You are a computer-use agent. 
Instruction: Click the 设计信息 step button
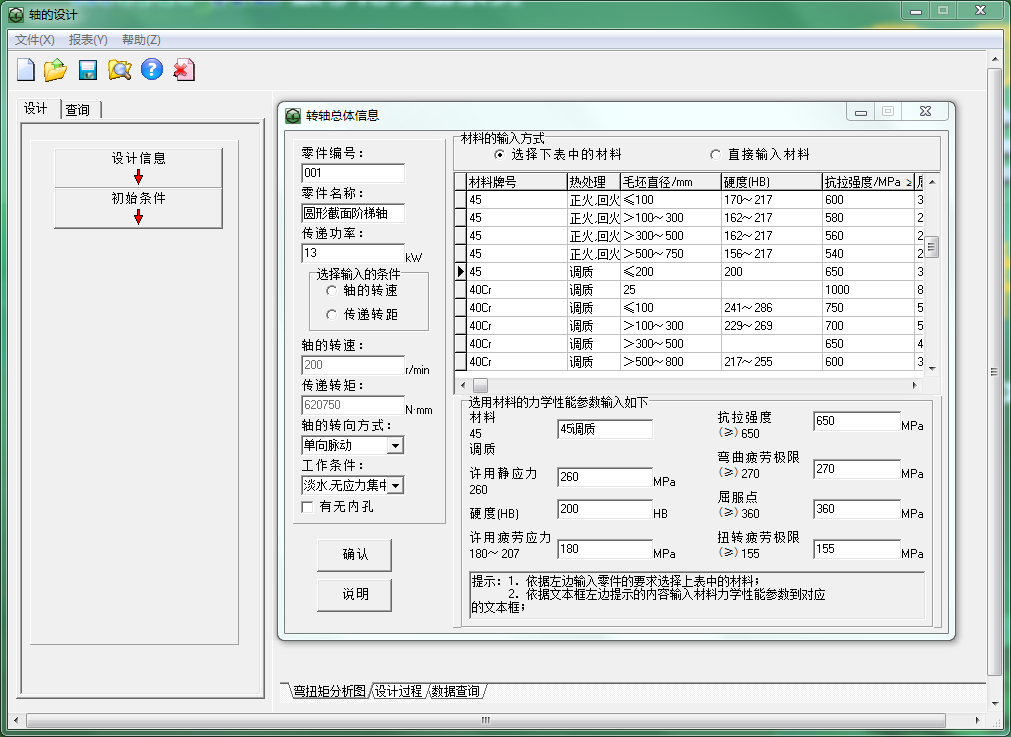click(x=139, y=168)
